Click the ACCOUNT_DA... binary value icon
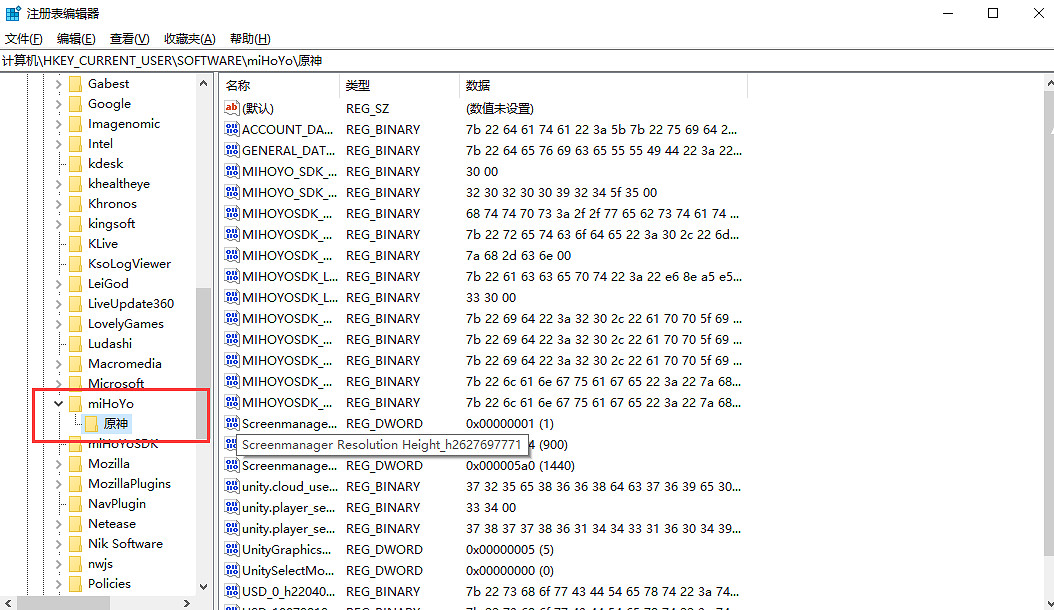This screenshot has height=610, width=1054. pyautogui.click(x=232, y=130)
